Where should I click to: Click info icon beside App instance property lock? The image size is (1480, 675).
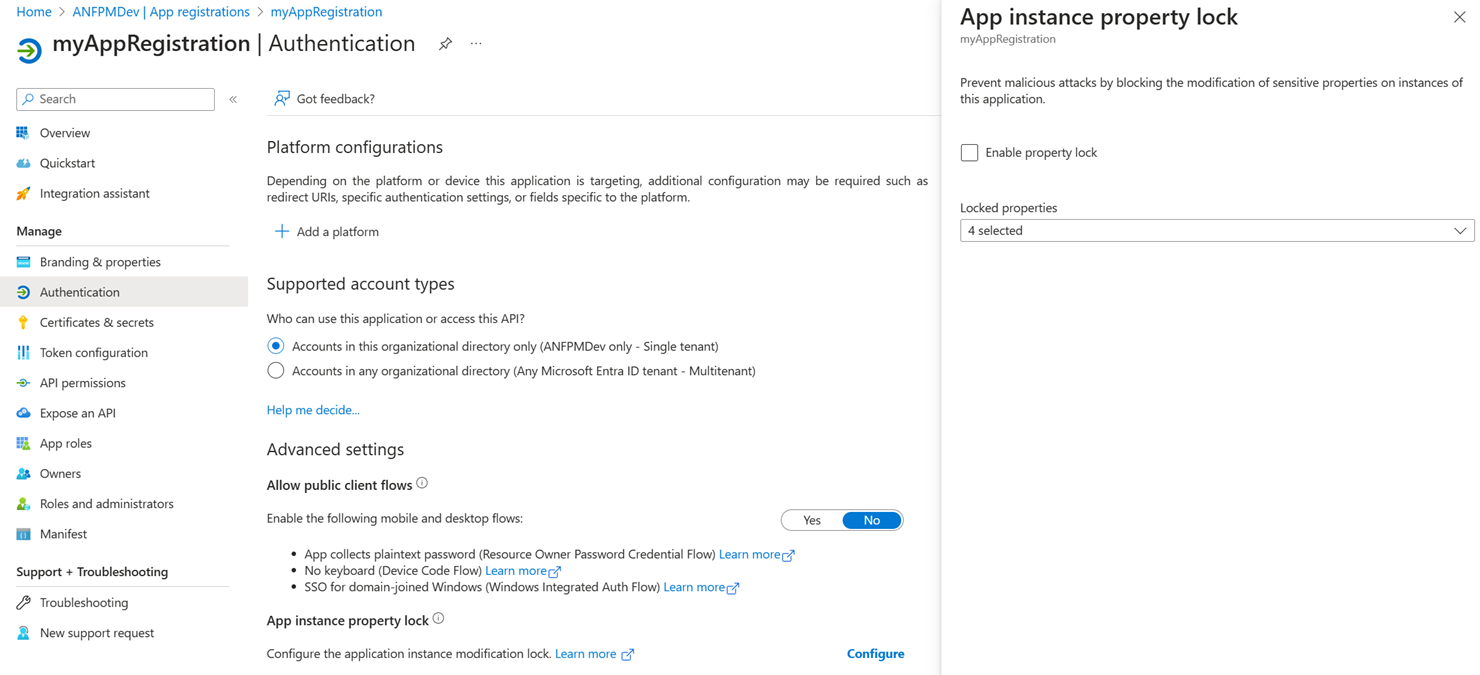click(x=438, y=619)
